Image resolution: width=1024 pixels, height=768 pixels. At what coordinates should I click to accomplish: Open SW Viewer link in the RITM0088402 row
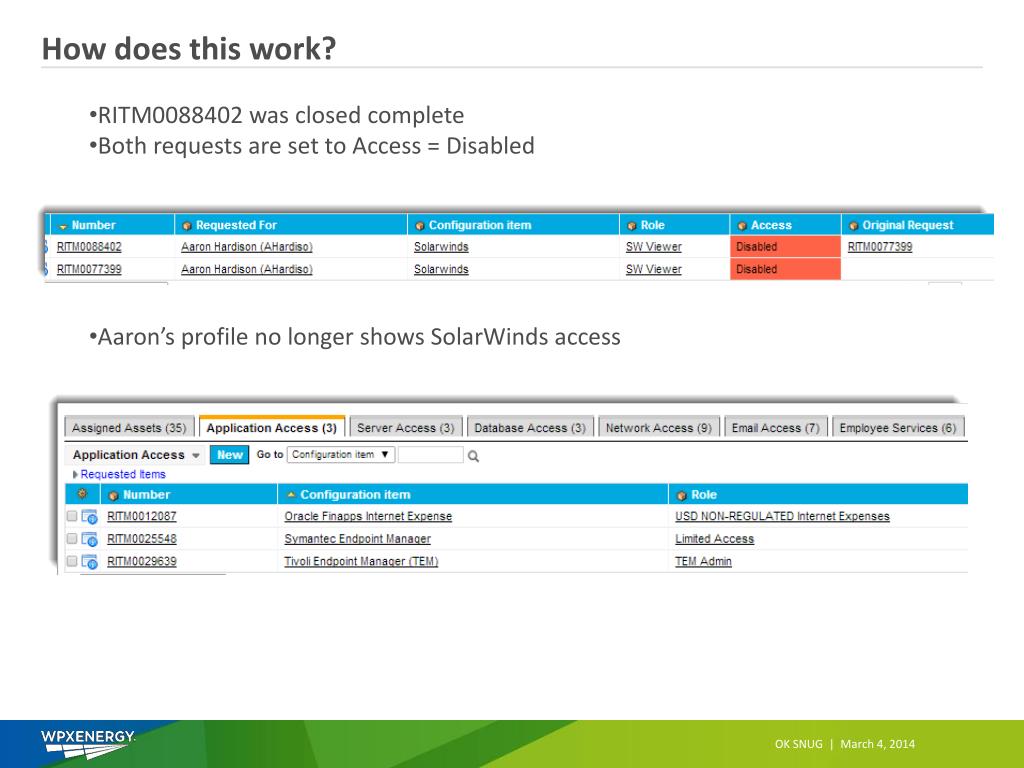pyautogui.click(x=654, y=247)
